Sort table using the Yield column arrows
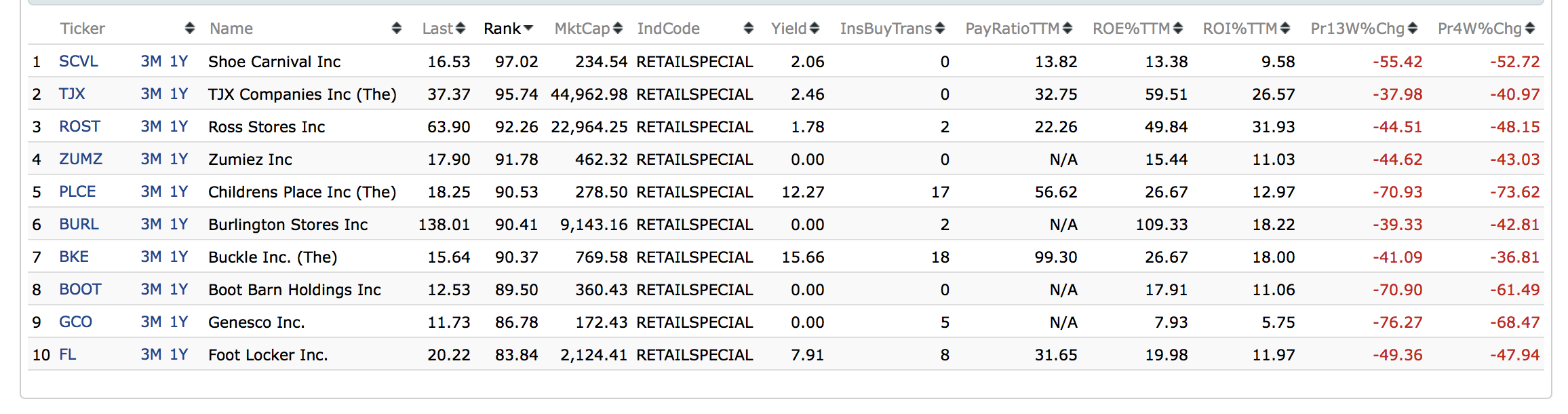This screenshot has width=1568, height=414. (x=815, y=29)
